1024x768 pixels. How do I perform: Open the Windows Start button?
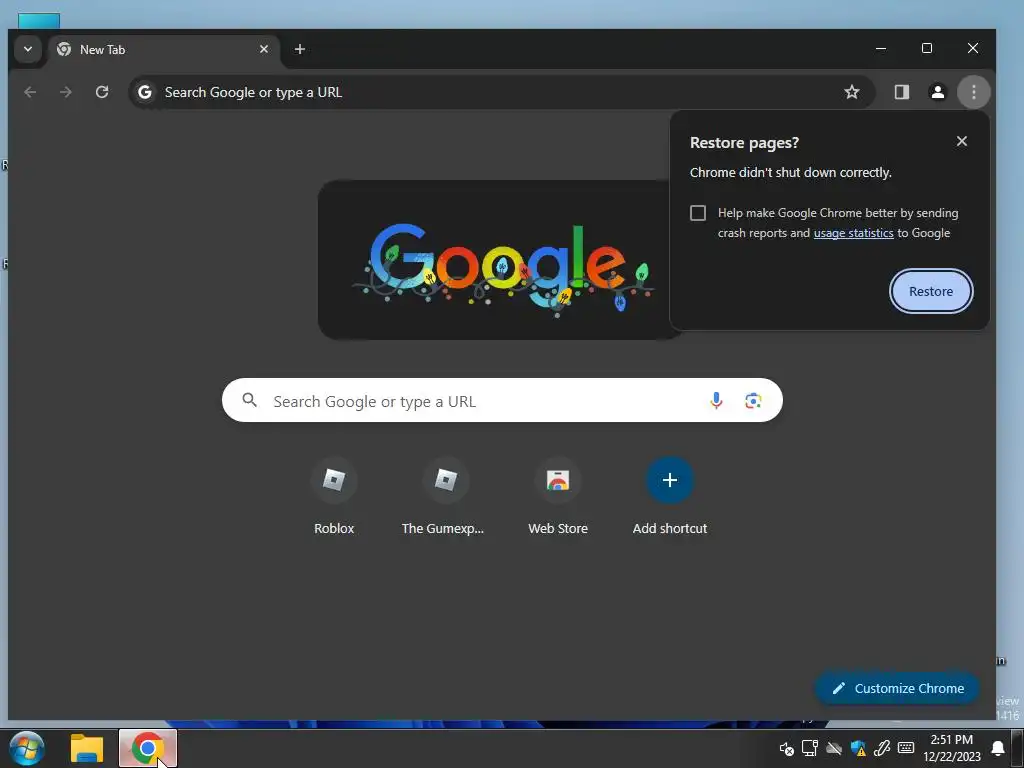coord(27,748)
